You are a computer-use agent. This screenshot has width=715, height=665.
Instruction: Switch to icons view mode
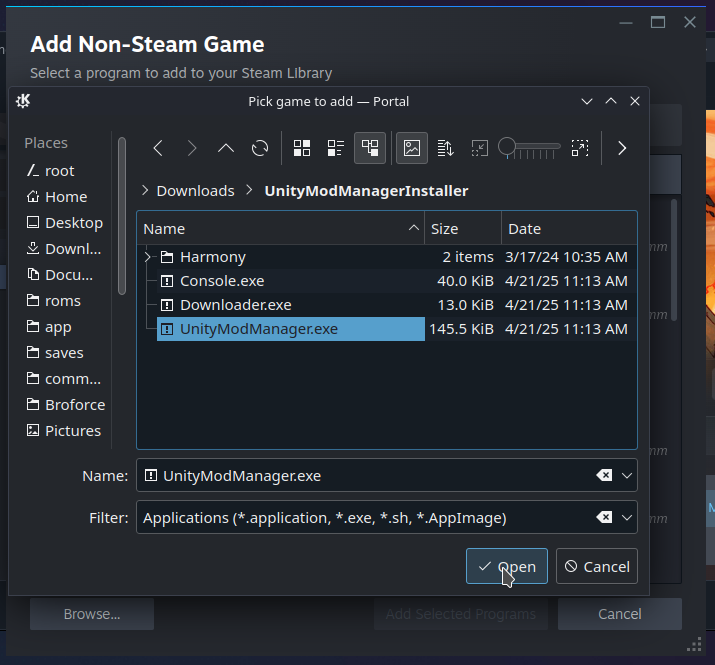302,148
